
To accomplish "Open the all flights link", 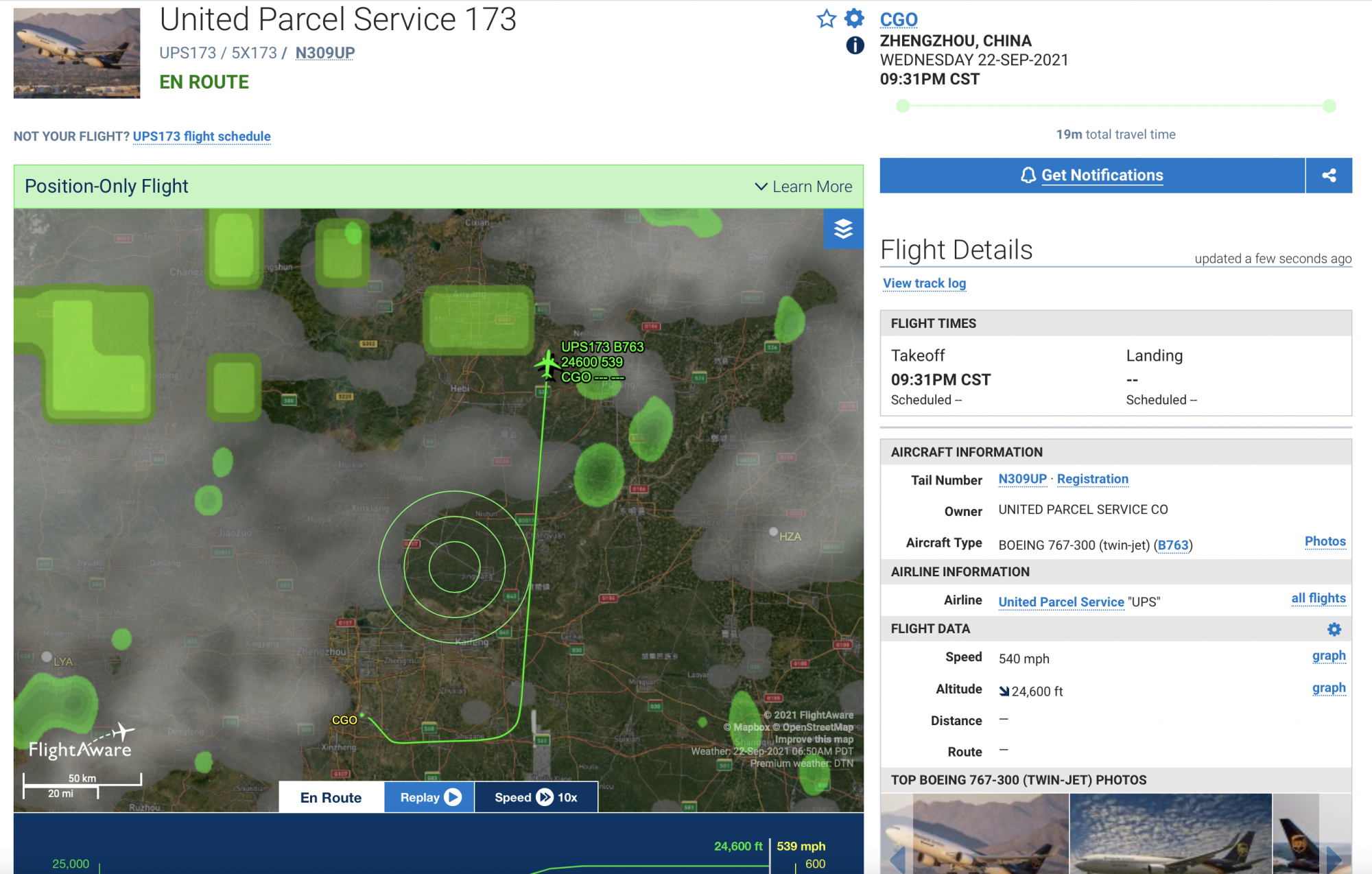I will pos(1318,598).
